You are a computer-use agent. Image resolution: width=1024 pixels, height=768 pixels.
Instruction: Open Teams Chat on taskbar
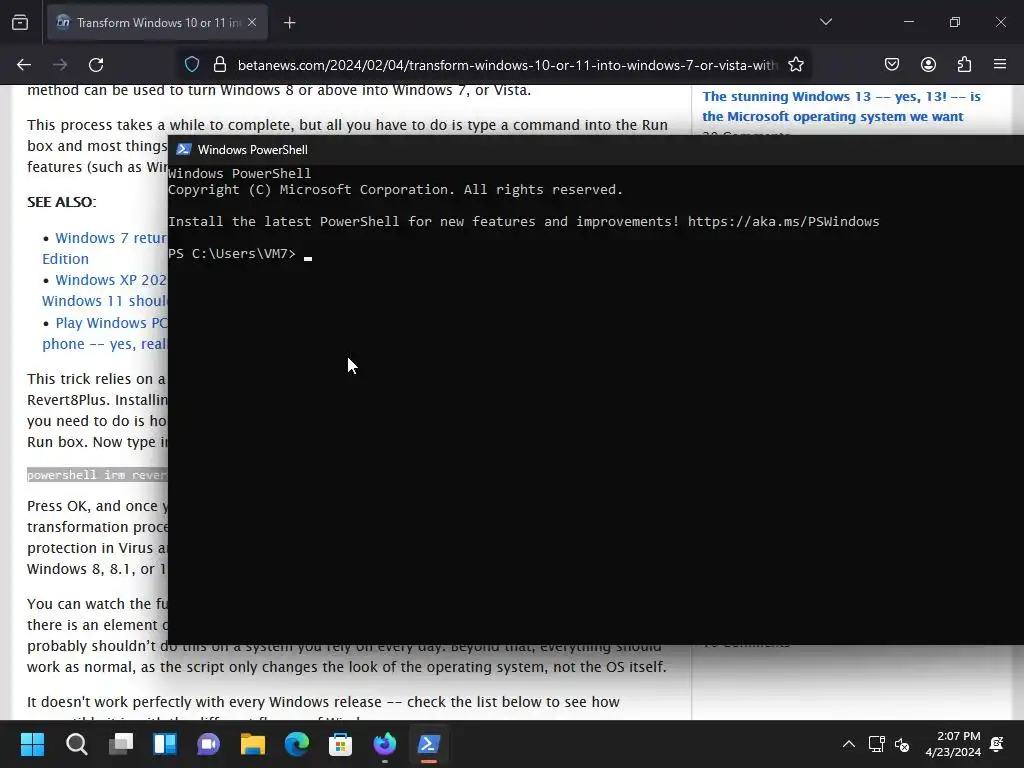[208, 744]
